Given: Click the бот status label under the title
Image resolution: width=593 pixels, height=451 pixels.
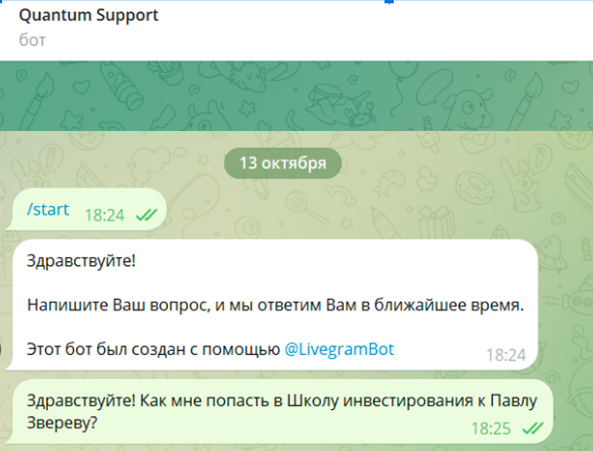Looking at the screenshot, I should (32, 40).
